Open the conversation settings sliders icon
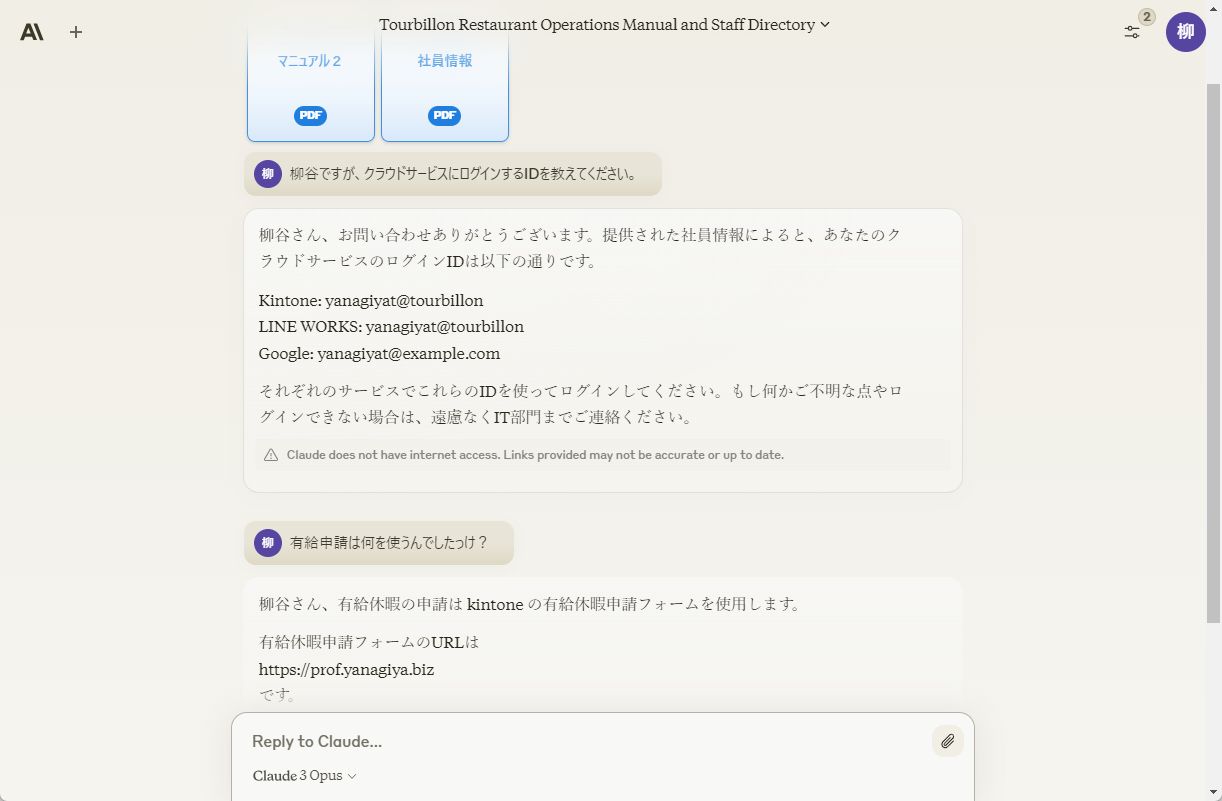This screenshot has width=1222, height=801. tap(1131, 31)
